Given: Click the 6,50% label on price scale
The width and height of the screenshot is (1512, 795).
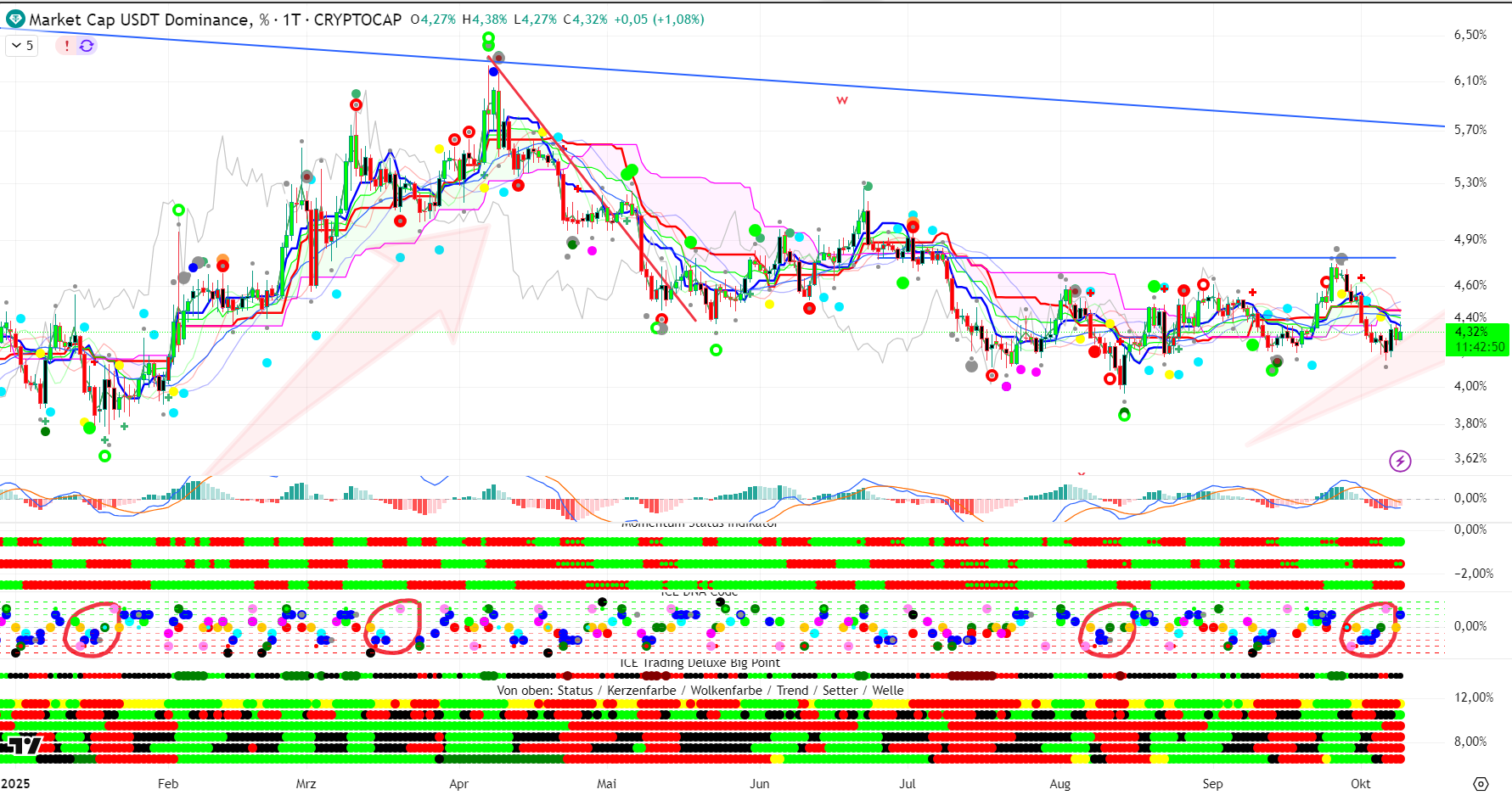Looking at the screenshot, I should pos(1470,35).
